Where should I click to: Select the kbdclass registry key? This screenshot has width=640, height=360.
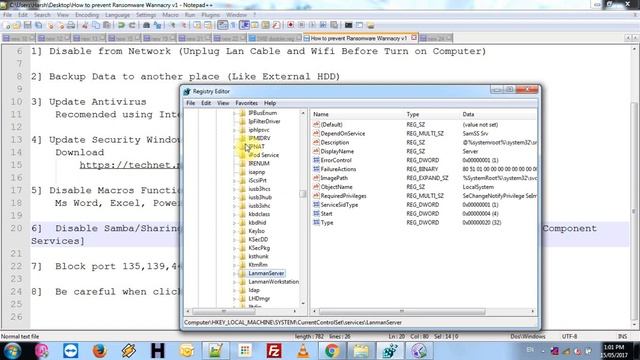[x=259, y=214]
